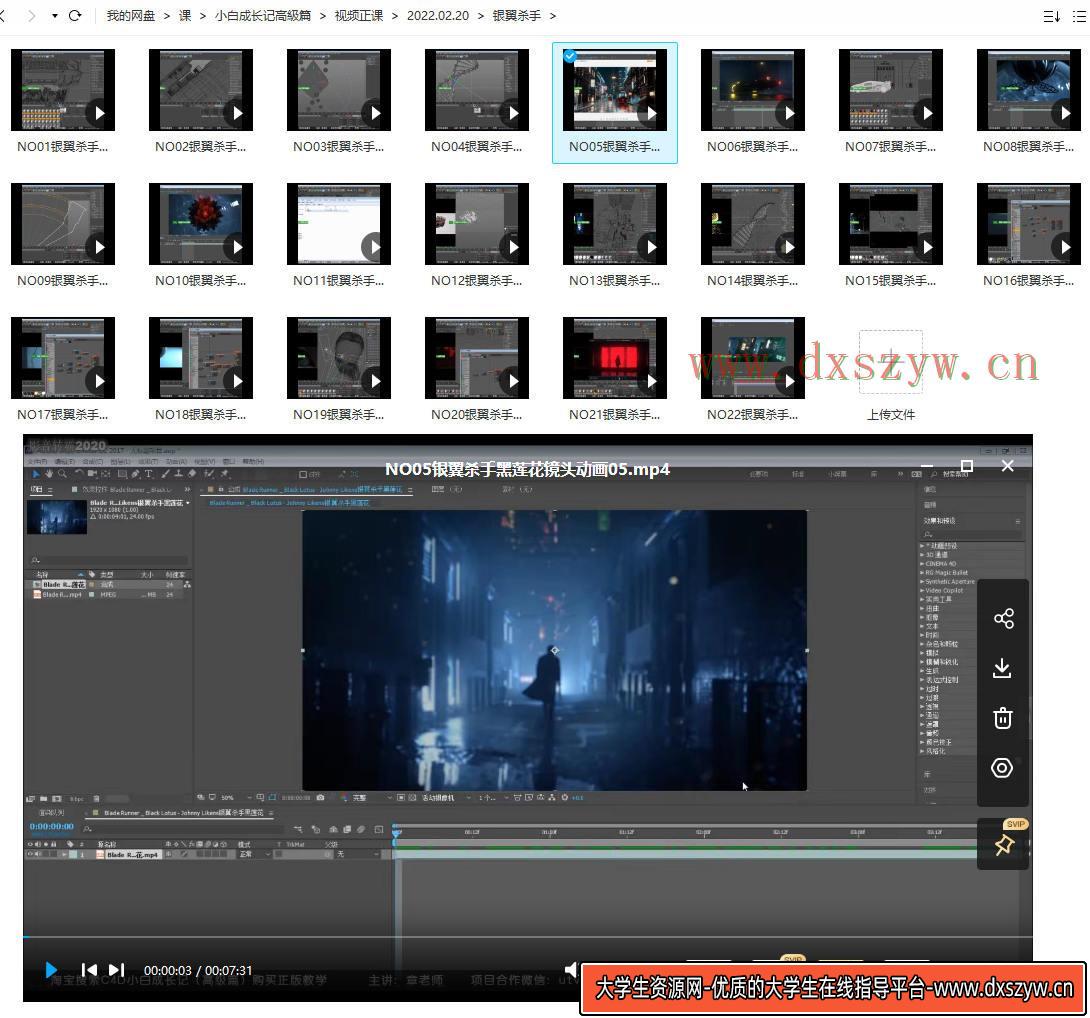This screenshot has width=1090, height=1018.
Task: Minimize the video player window
Action: (926, 466)
